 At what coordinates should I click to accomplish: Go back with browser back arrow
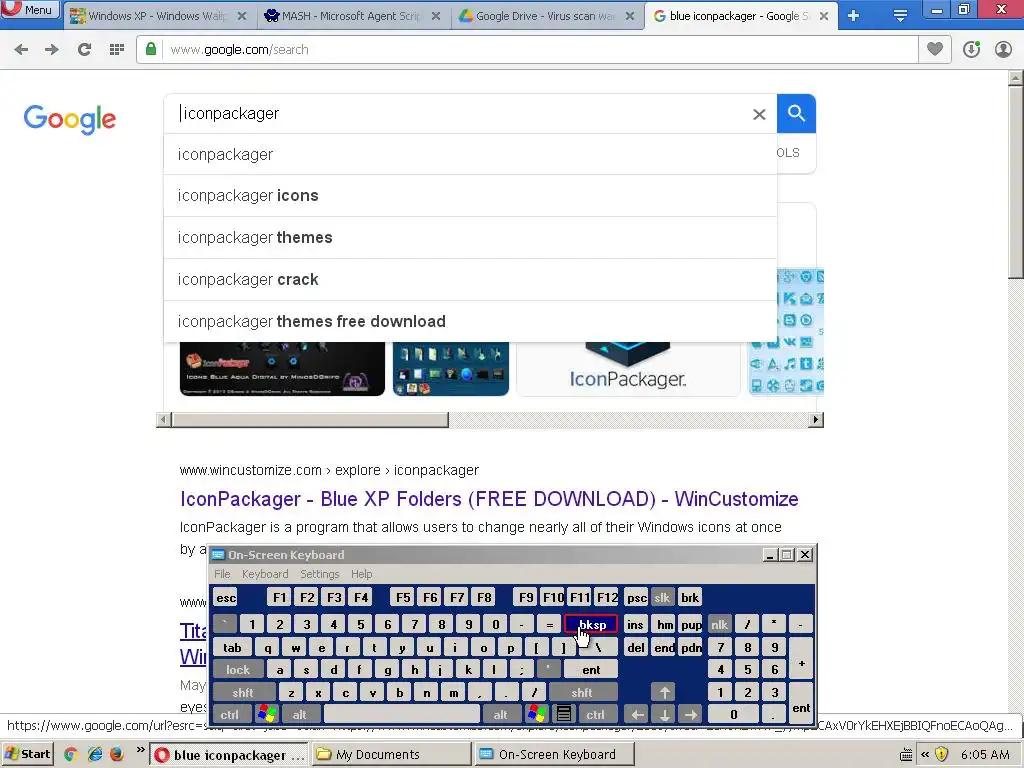(21, 50)
